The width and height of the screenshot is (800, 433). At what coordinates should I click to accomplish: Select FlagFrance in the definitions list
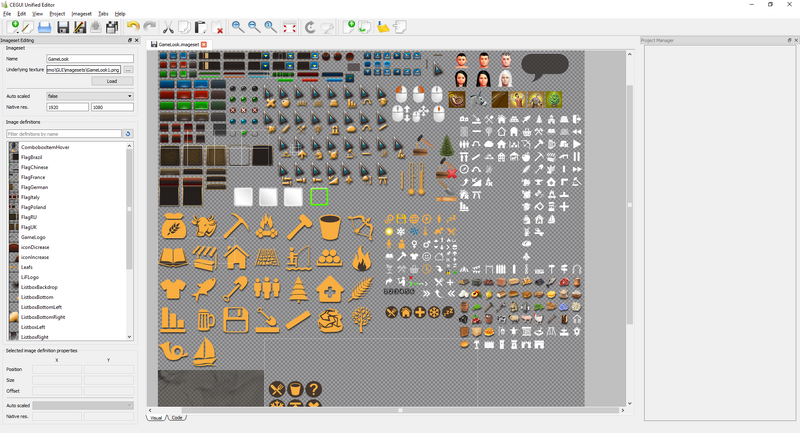point(33,177)
